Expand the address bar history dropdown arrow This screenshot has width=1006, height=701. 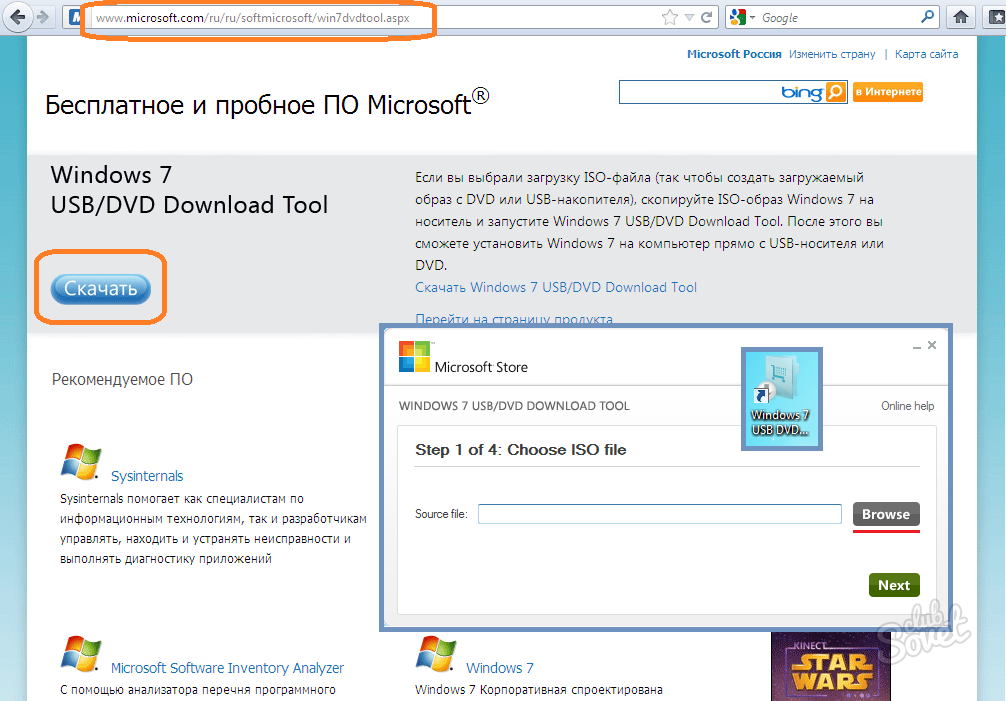click(688, 17)
